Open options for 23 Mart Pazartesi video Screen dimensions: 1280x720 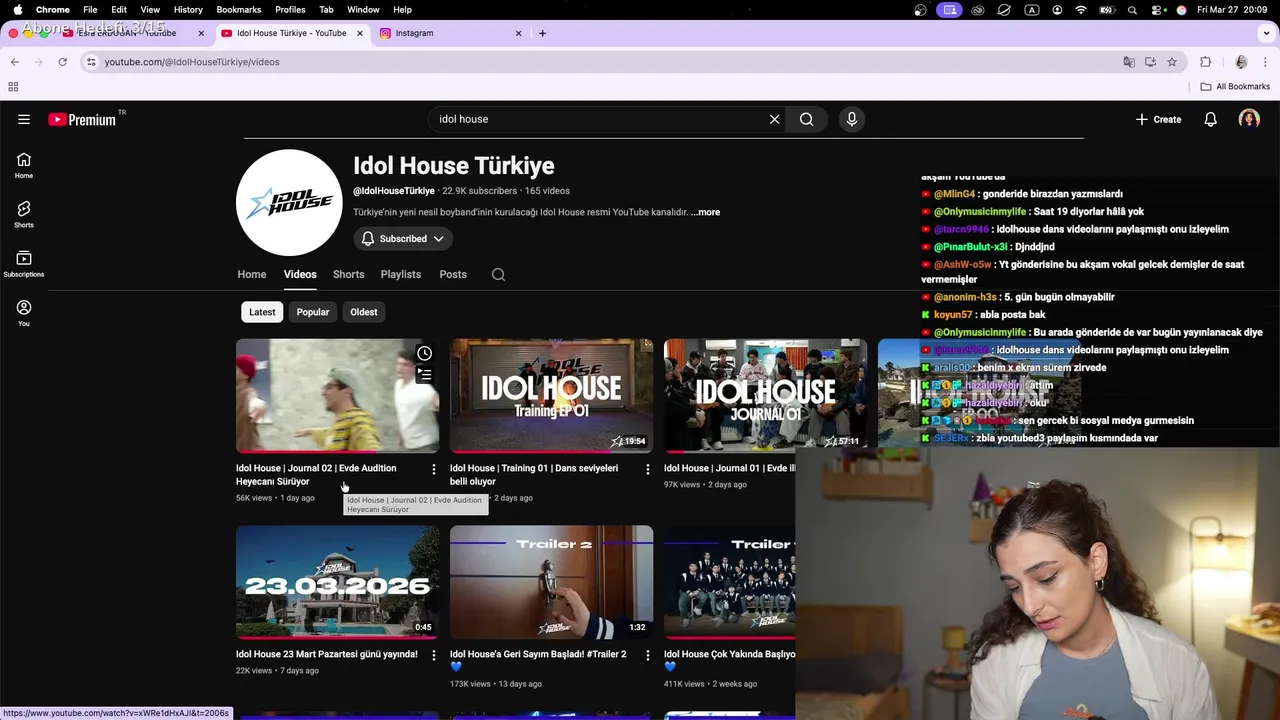pyautogui.click(x=433, y=655)
